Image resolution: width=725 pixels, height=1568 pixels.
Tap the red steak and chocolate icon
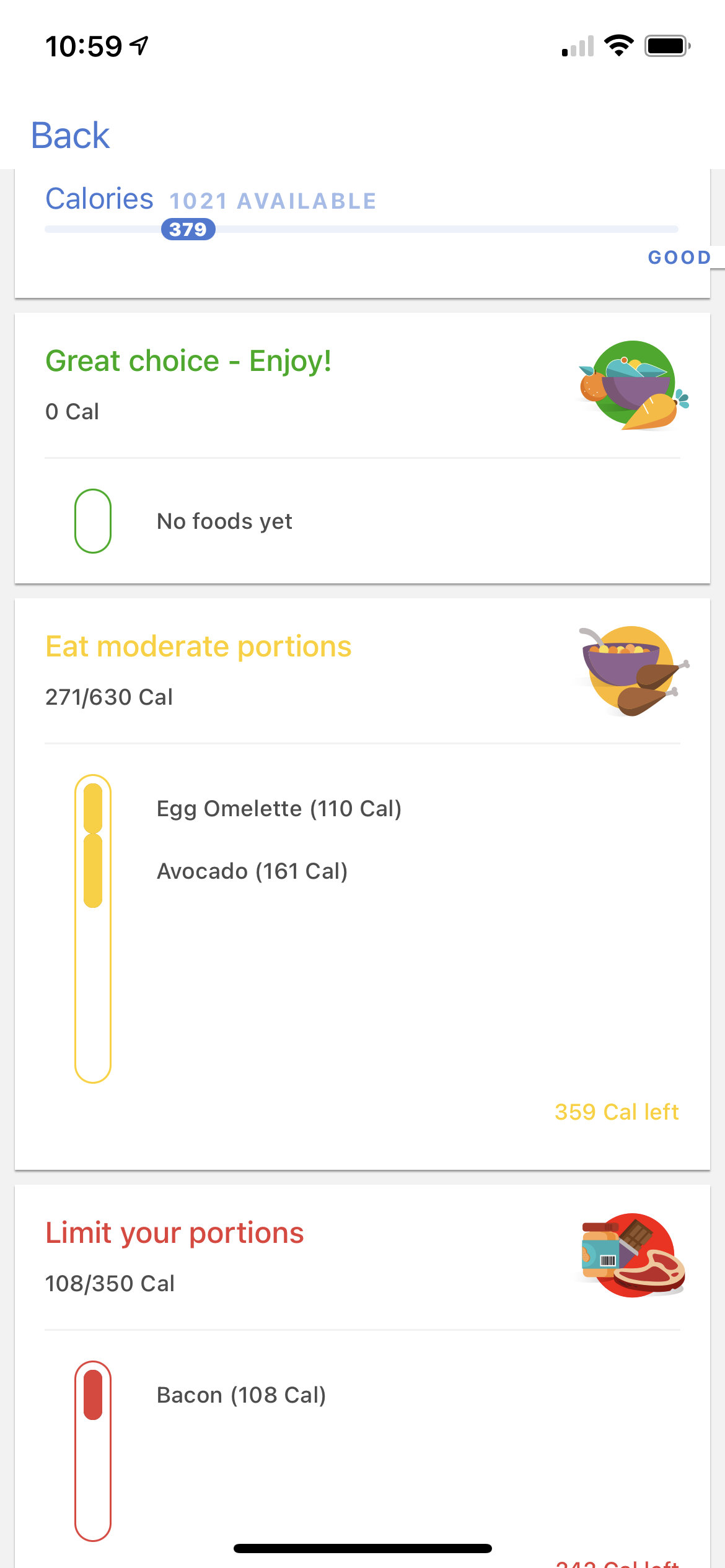tap(633, 1255)
